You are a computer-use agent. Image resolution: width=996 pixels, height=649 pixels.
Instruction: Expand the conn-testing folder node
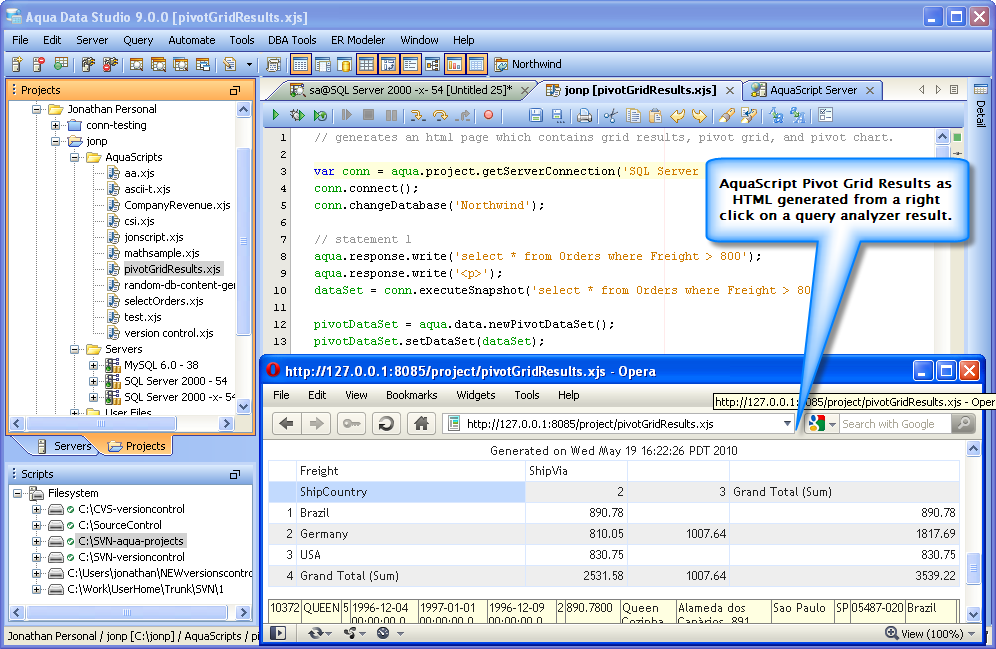pos(56,125)
